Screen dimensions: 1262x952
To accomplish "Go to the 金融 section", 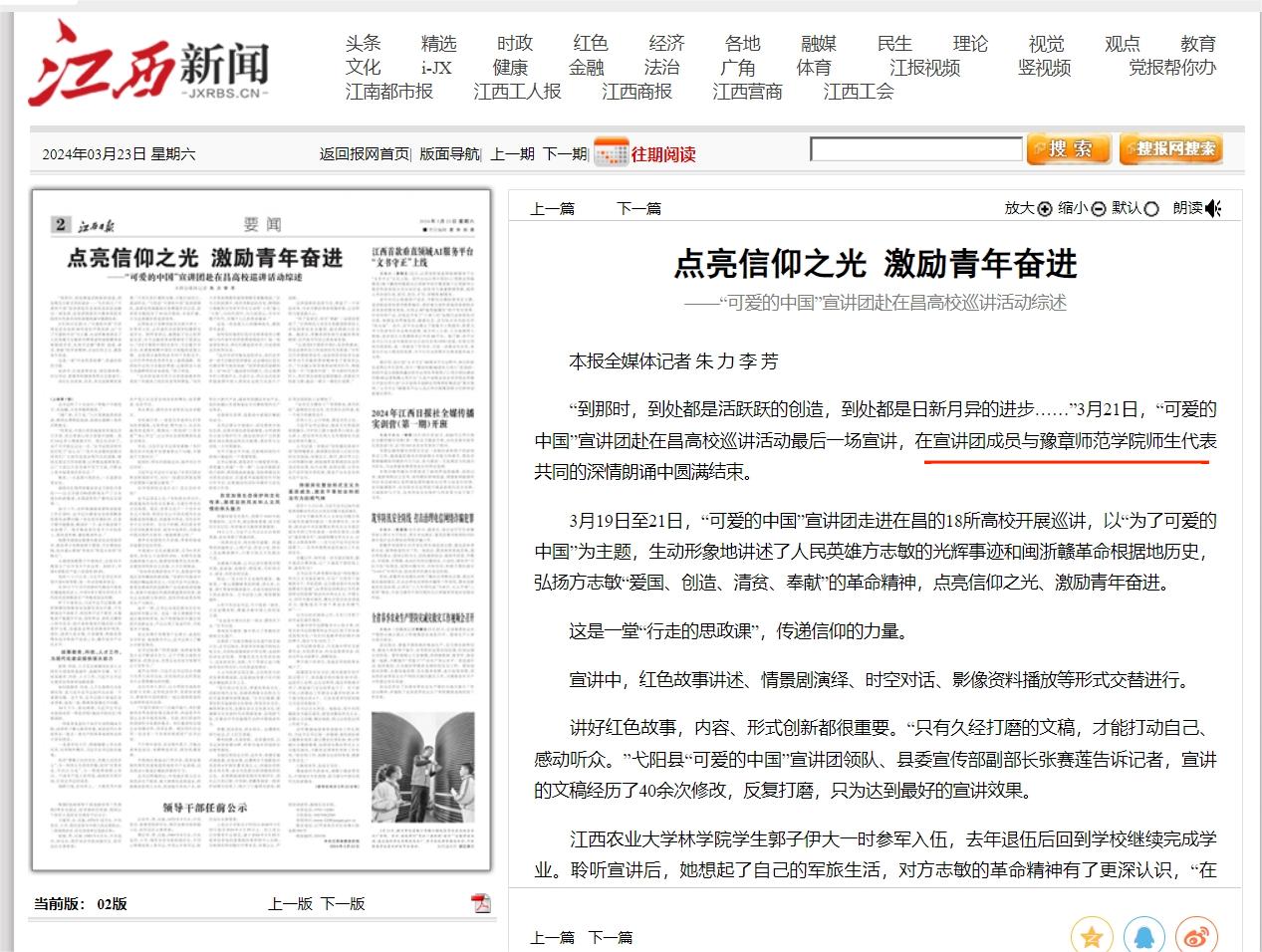I will coord(587,67).
